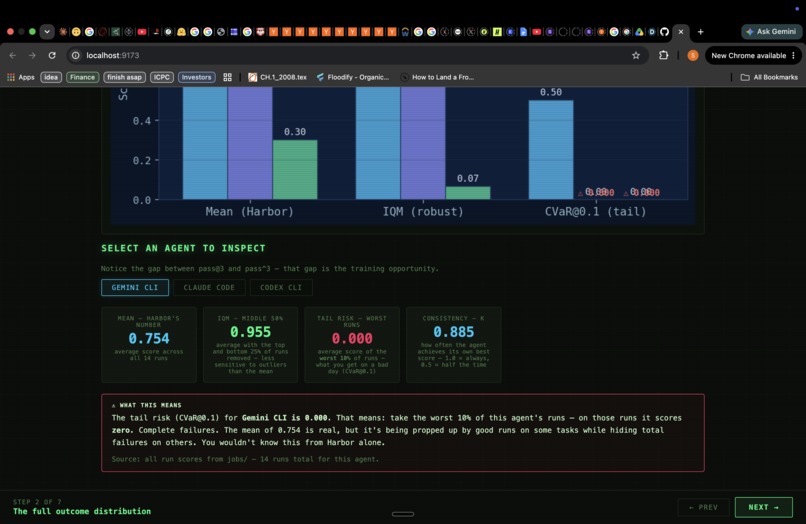Open the CH.1_2008.tex bookmark
The width and height of the screenshot is (806, 524).
tap(278, 77)
